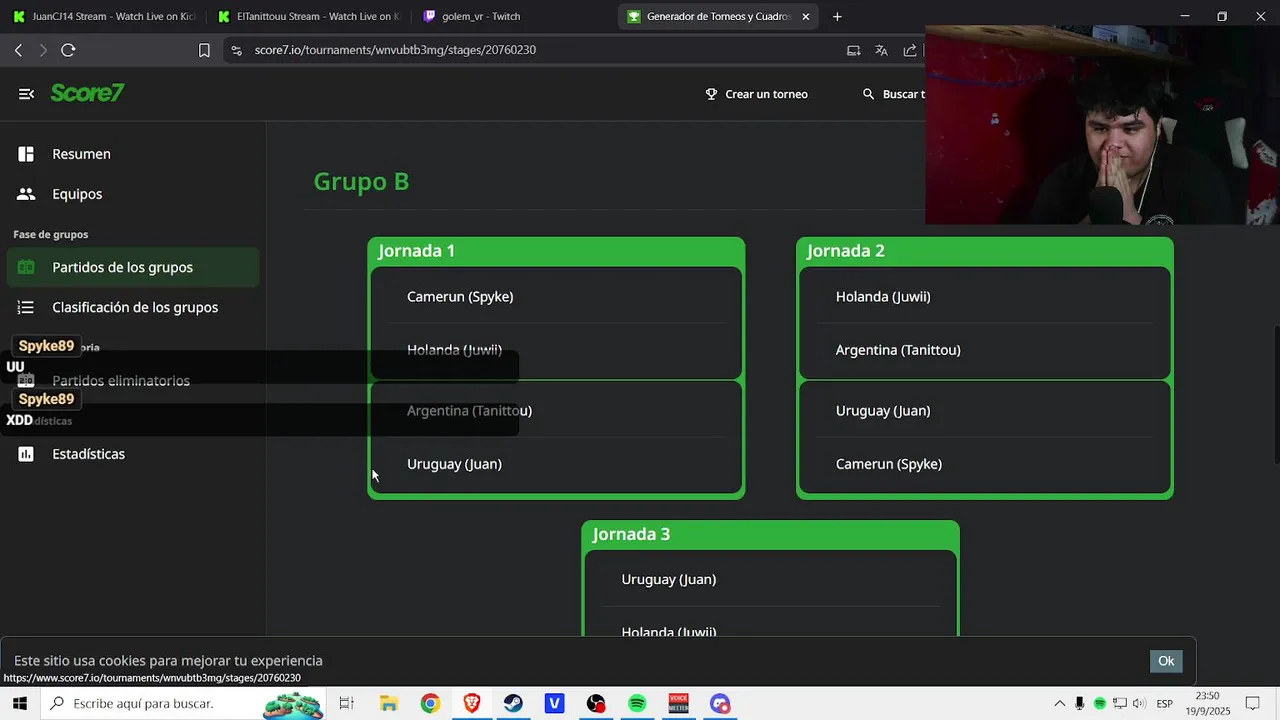Select Uruguay (Juan) in Jornada 1

click(454, 464)
